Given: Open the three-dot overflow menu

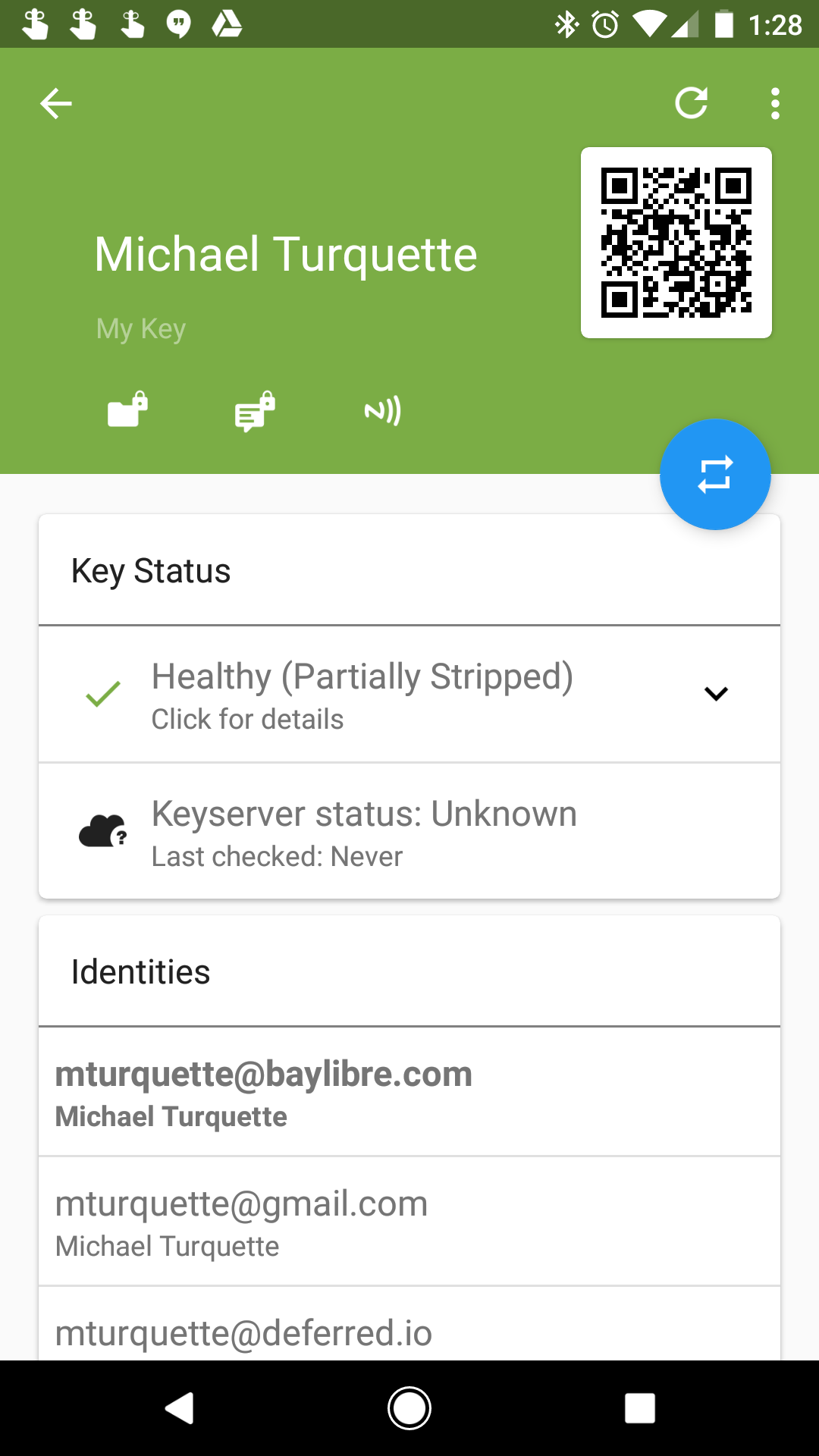Looking at the screenshot, I should (774, 103).
